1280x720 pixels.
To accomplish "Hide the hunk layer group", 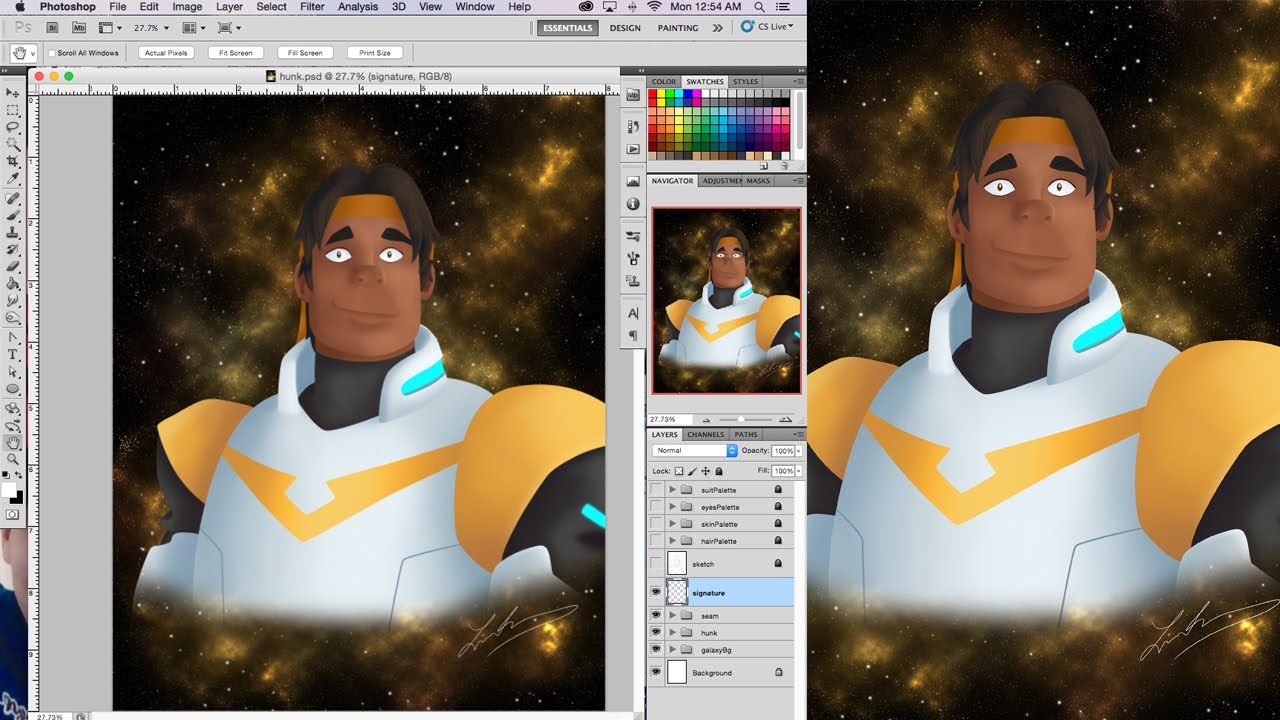I will 656,633.
